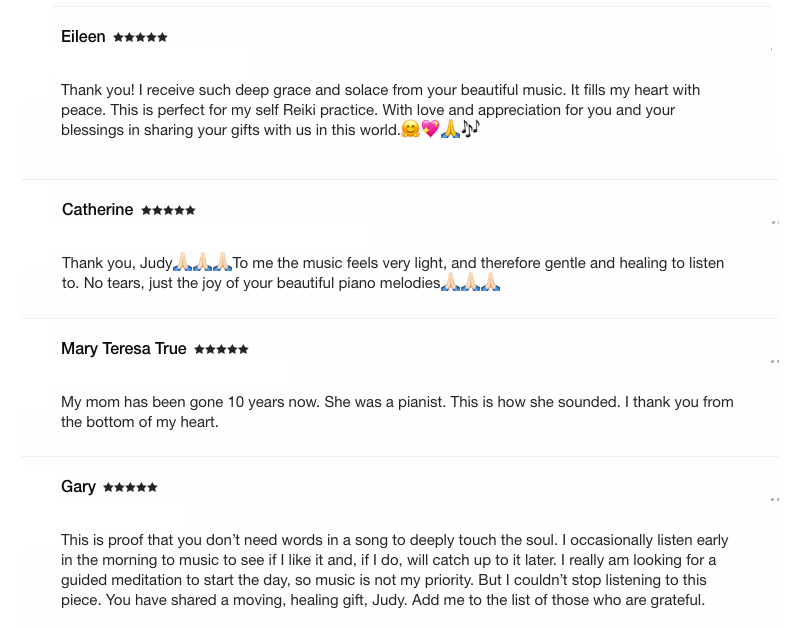Open reviewer Eileen's profile name
Image resolution: width=800 pixels, height=628 pixels.
tap(83, 37)
